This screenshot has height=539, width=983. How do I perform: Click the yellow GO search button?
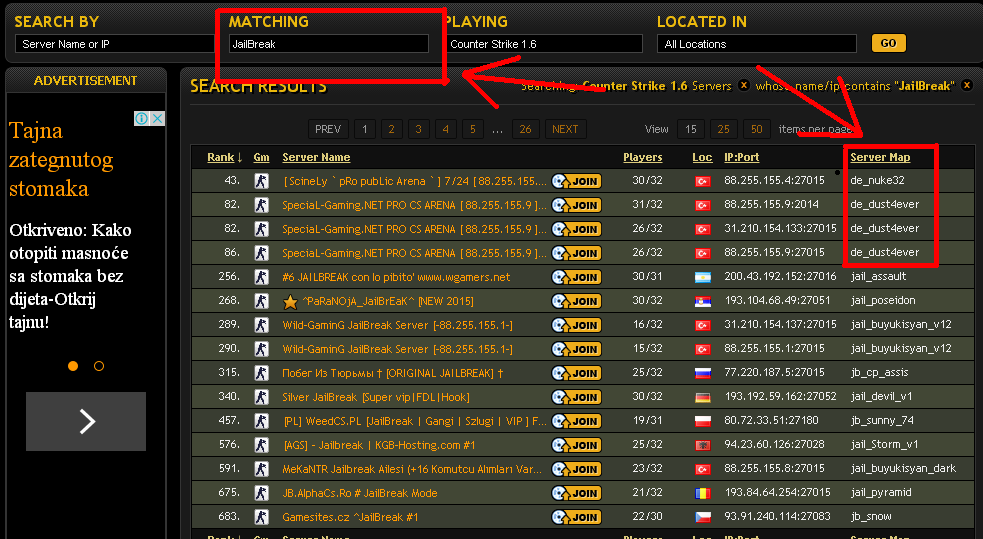pos(888,44)
